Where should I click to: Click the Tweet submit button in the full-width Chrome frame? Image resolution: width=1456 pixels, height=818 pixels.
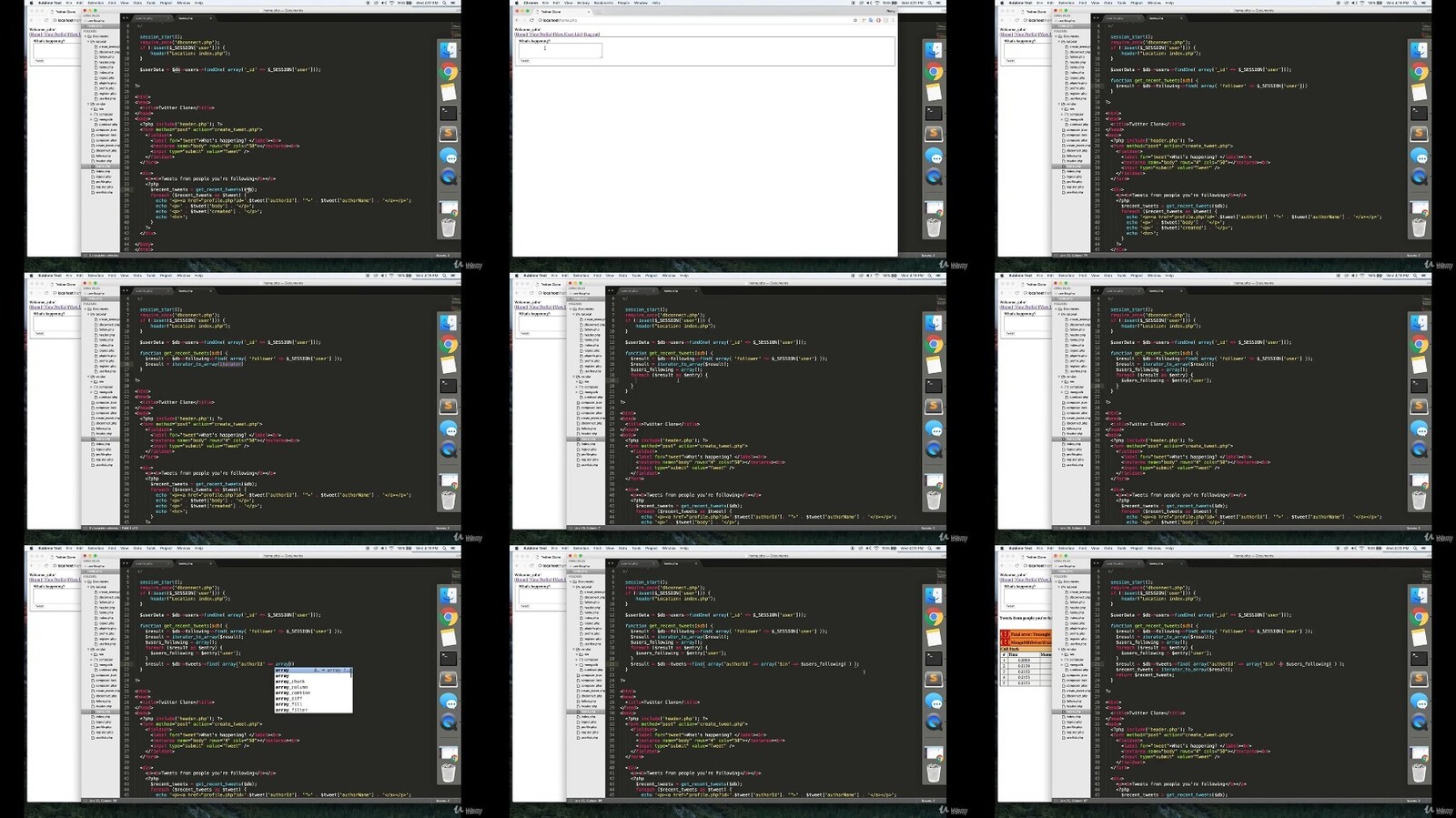point(524,61)
